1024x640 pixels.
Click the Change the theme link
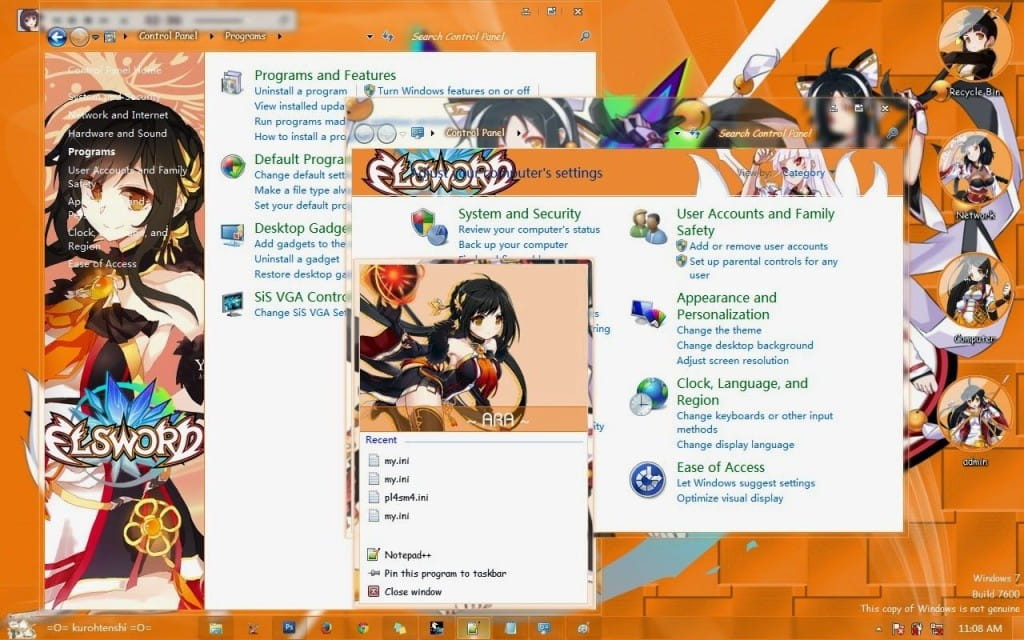[719, 330]
